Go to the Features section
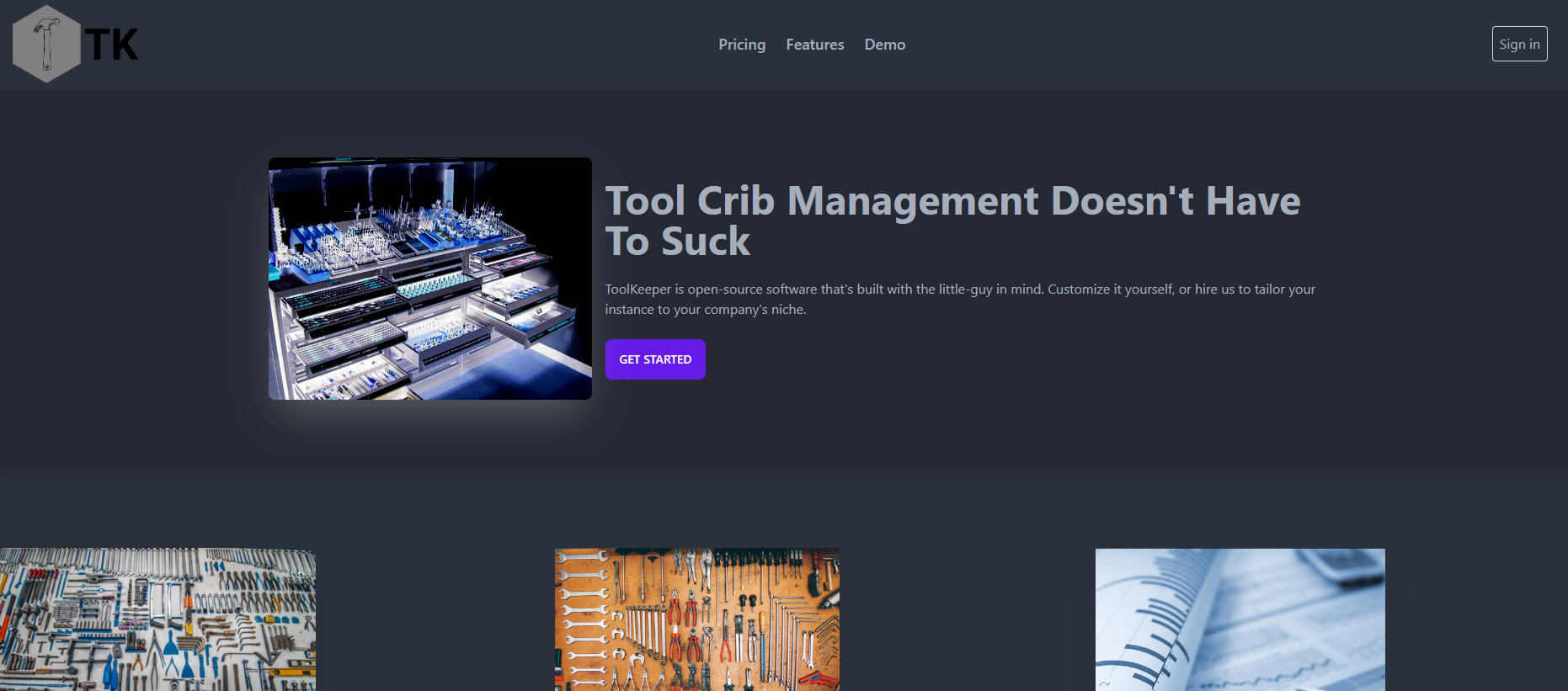The image size is (1568, 691). (x=814, y=45)
